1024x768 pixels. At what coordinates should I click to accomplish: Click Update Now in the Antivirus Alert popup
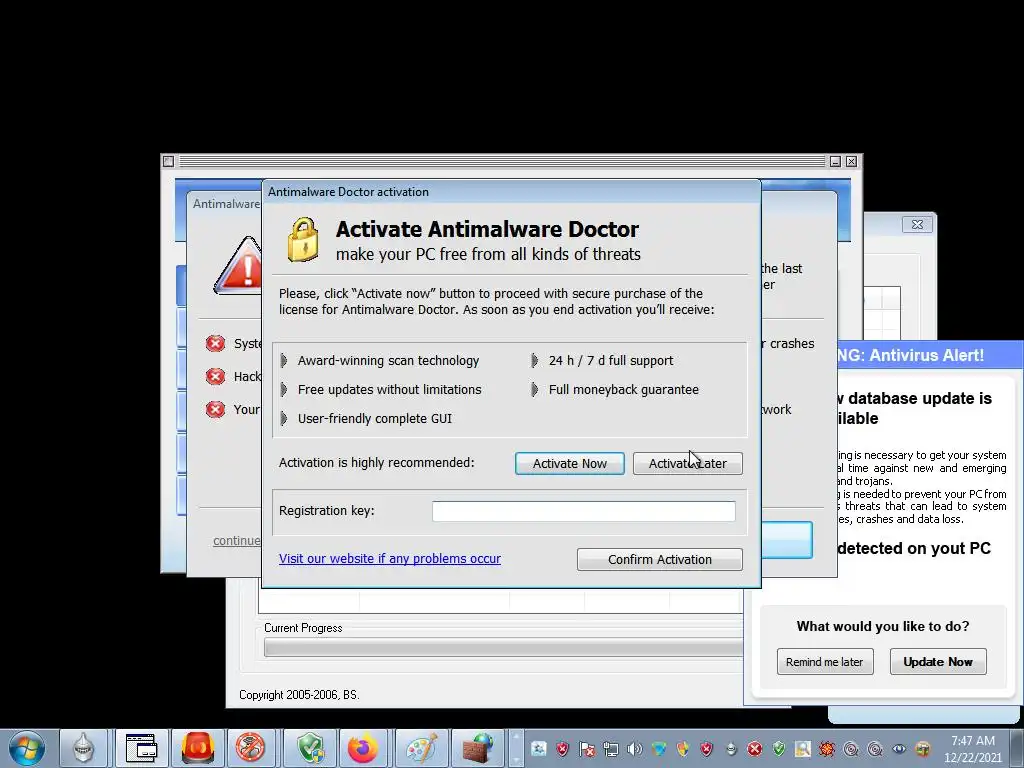point(938,662)
